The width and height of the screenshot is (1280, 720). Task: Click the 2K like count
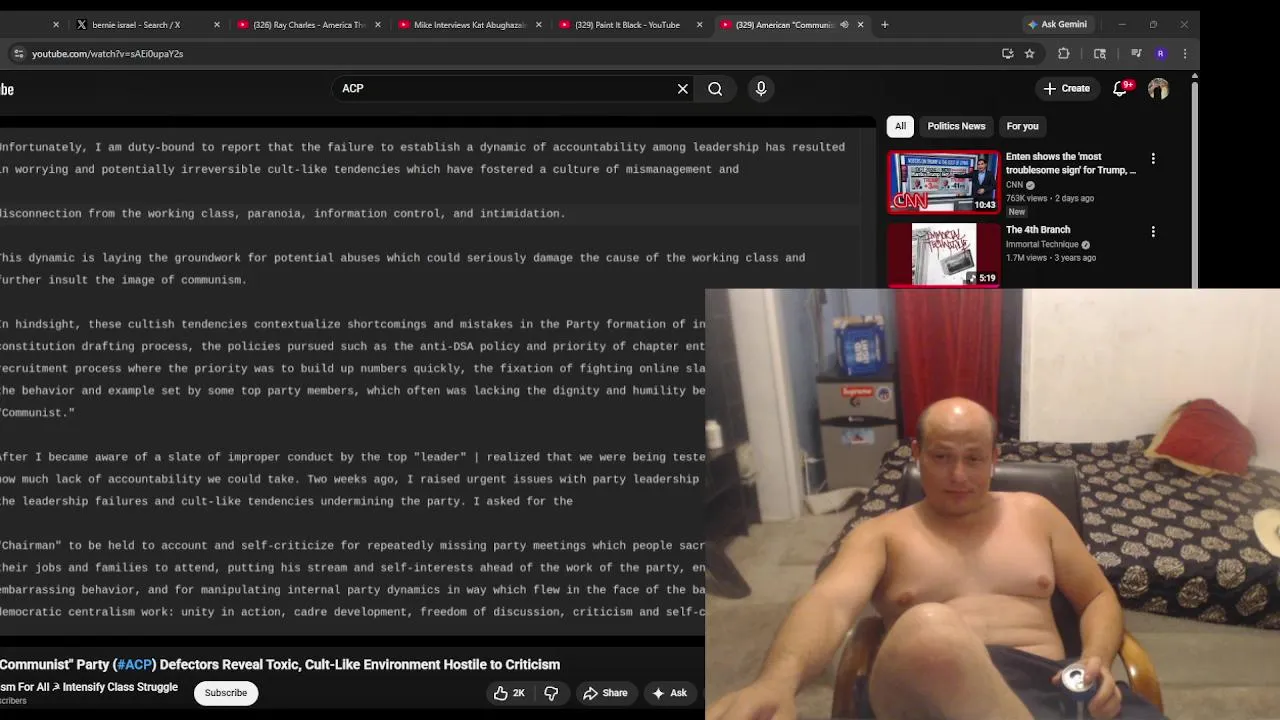tap(518, 693)
